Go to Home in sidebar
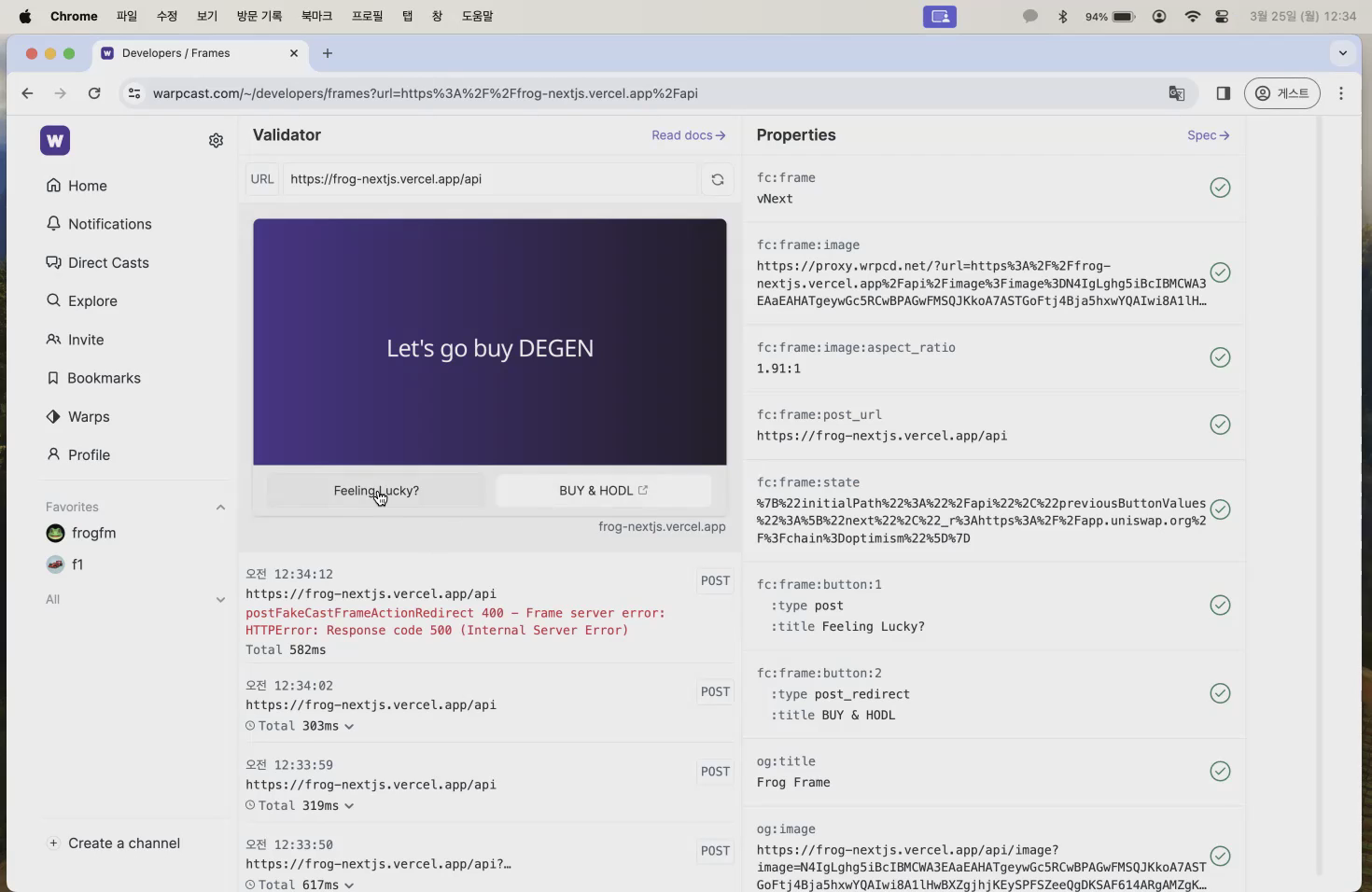This screenshot has width=1372, height=892. (77, 186)
